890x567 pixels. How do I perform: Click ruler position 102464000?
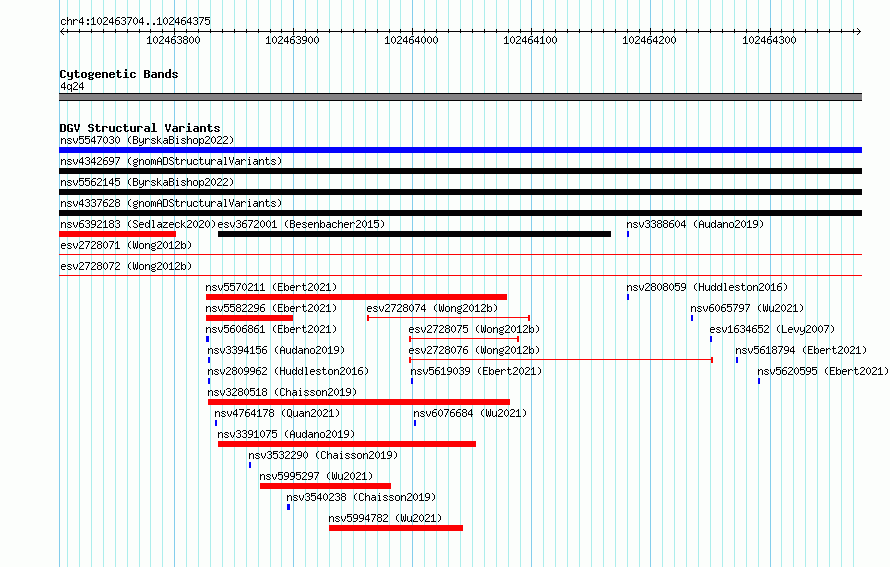click(x=412, y=40)
